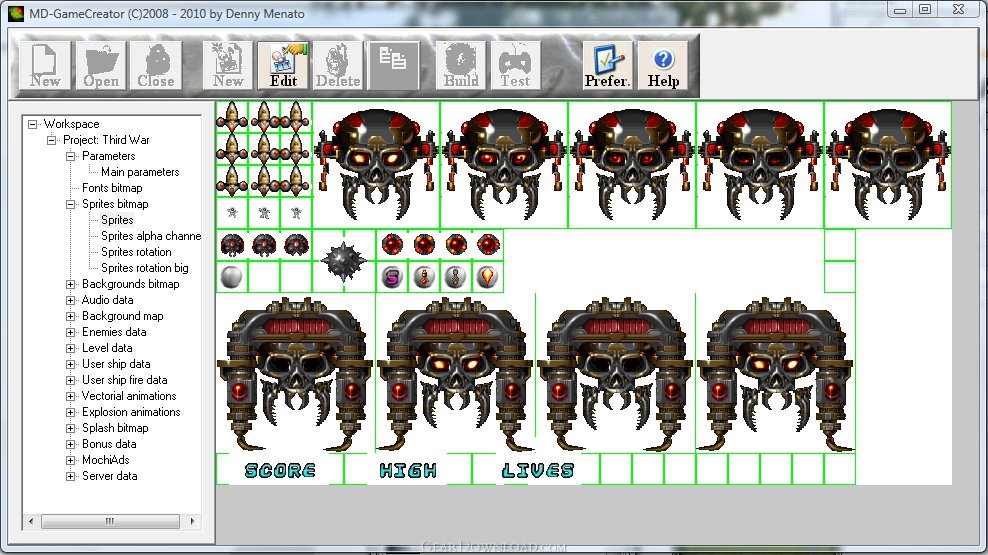
Task: Click the first red orb sprite
Action: click(x=392, y=244)
